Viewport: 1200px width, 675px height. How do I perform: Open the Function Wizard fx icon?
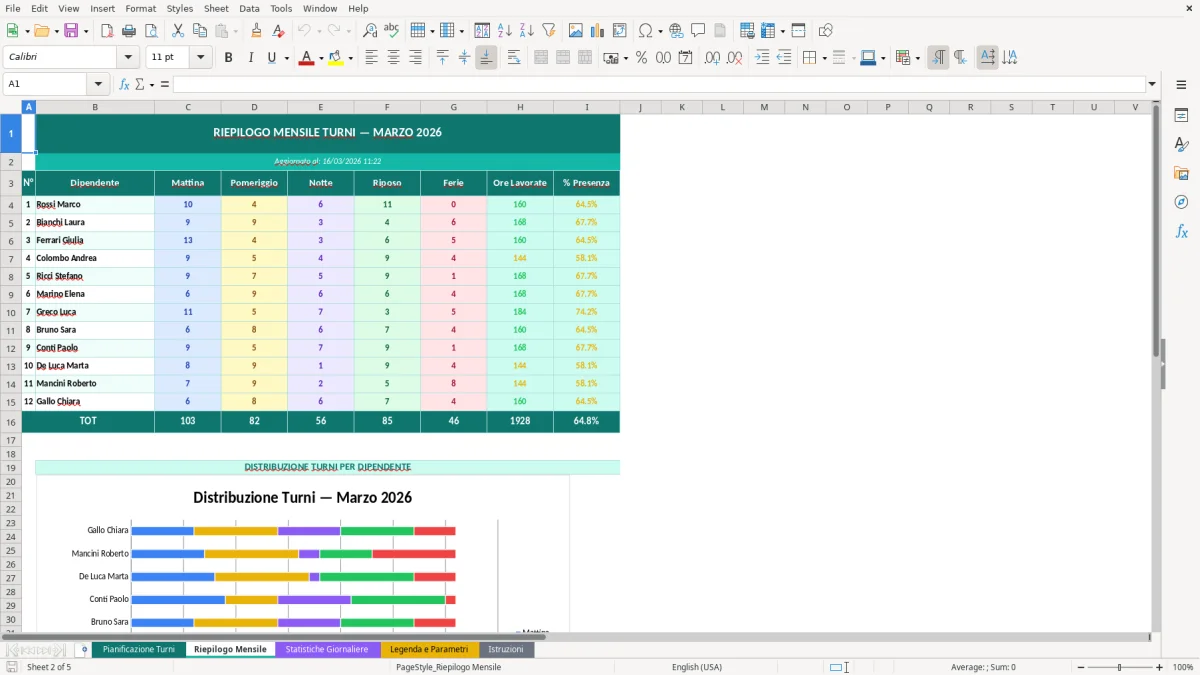[124, 84]
